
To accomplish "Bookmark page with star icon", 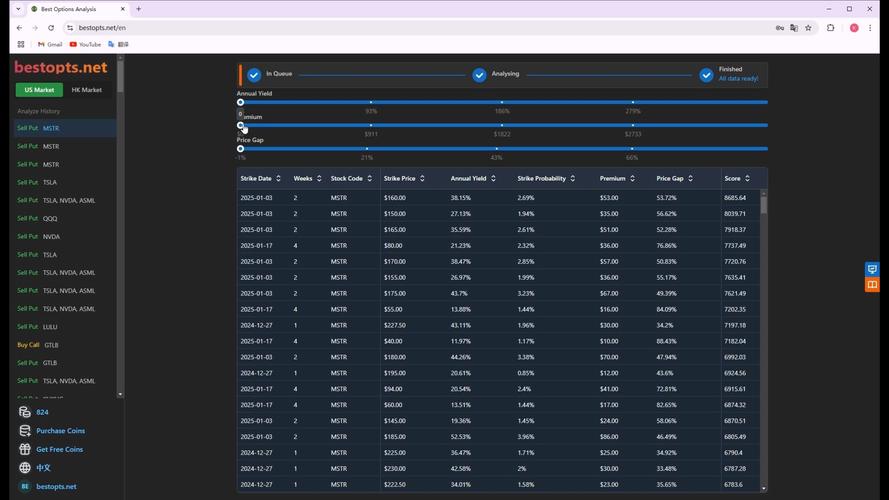I will coord(808,28).
